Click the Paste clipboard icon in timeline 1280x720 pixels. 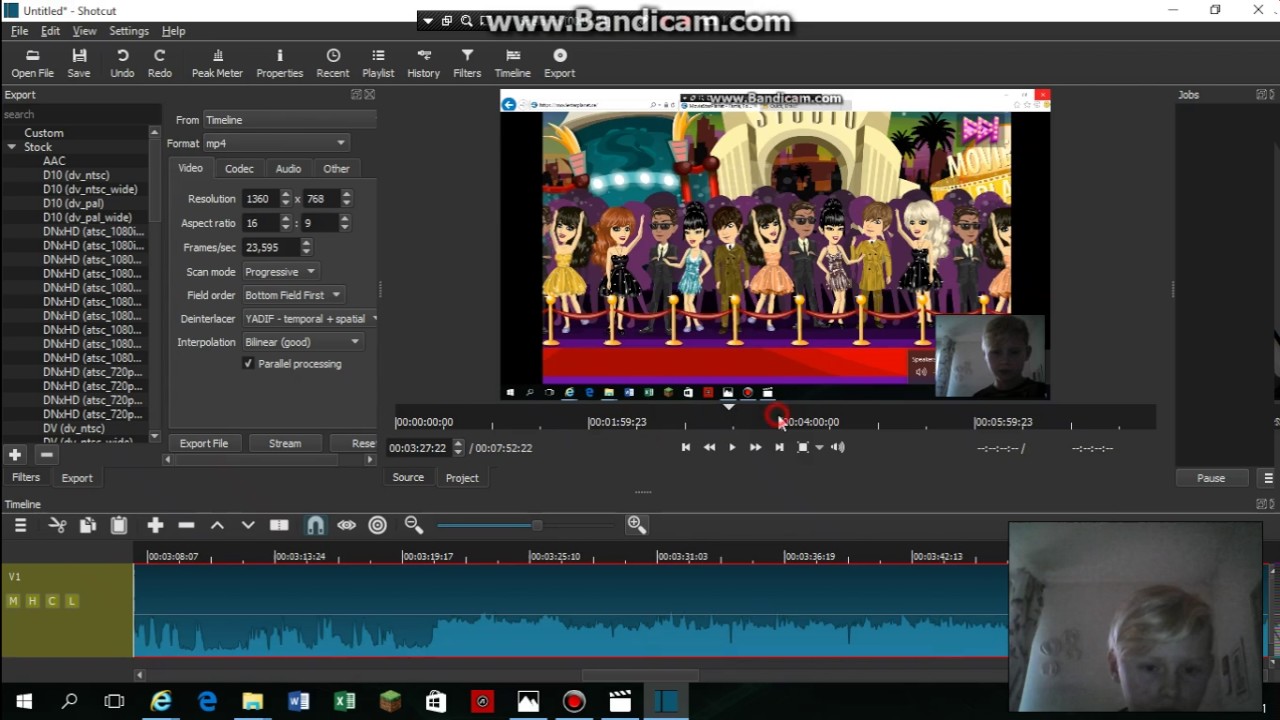coord(118,525)
